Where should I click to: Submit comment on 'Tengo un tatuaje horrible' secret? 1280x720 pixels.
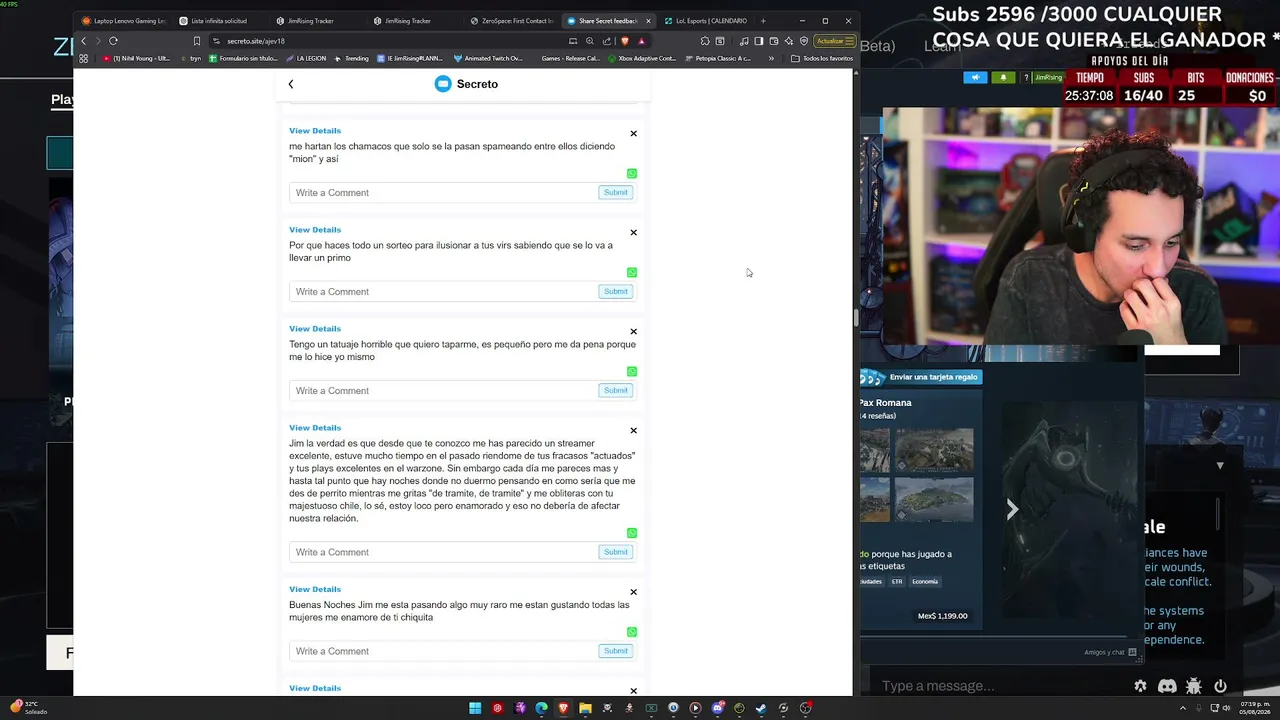(616, 390)
